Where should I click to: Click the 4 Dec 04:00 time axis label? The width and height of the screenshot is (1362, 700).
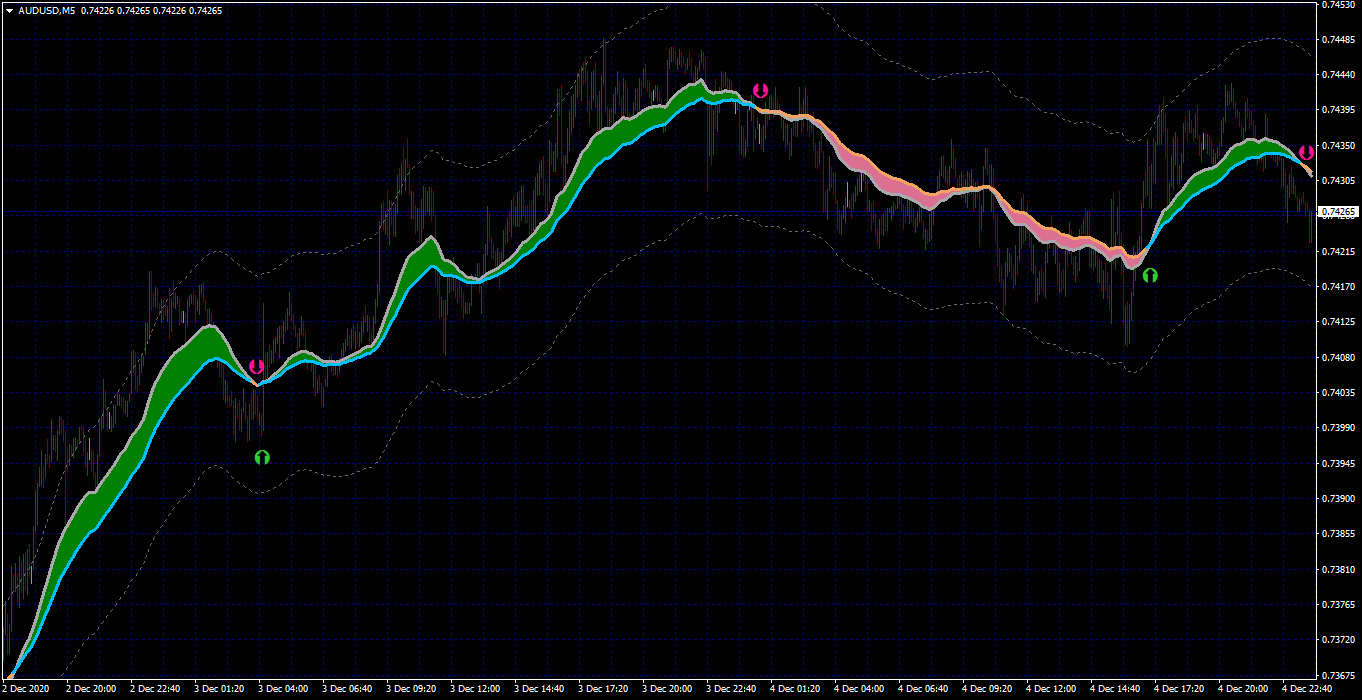coord(860,689)
